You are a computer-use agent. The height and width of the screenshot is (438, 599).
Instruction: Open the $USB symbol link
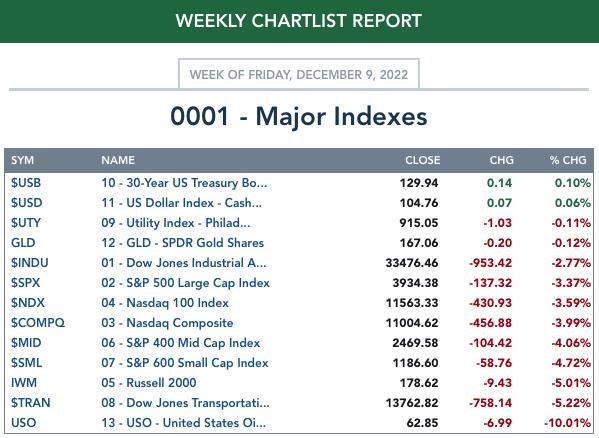[x=26, y=183]
